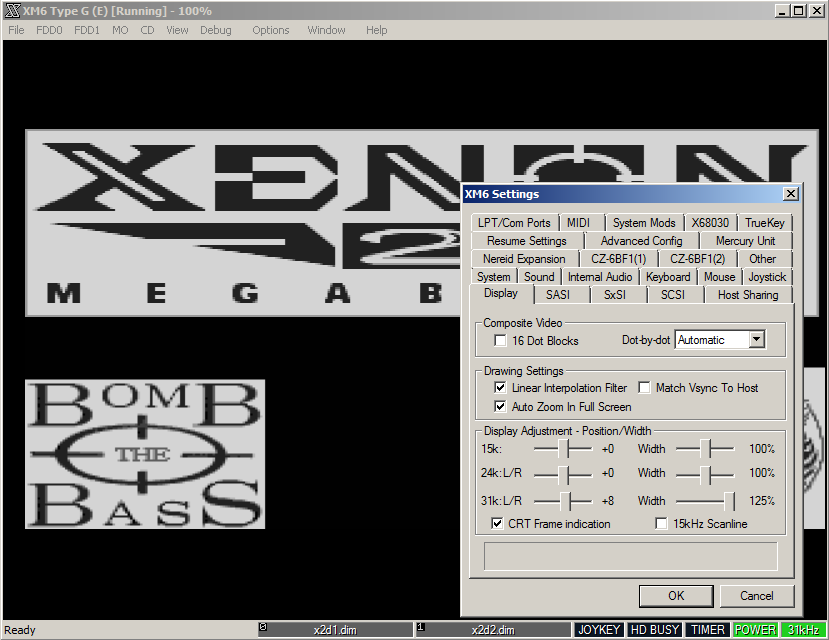829x640 pixels.
Task: Click the XM6 application icon in title bar
Action: click(13, 11)
